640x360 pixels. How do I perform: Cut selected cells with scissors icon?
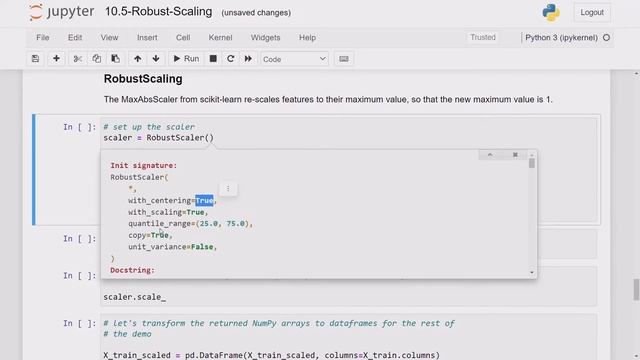tap(77, 59)
